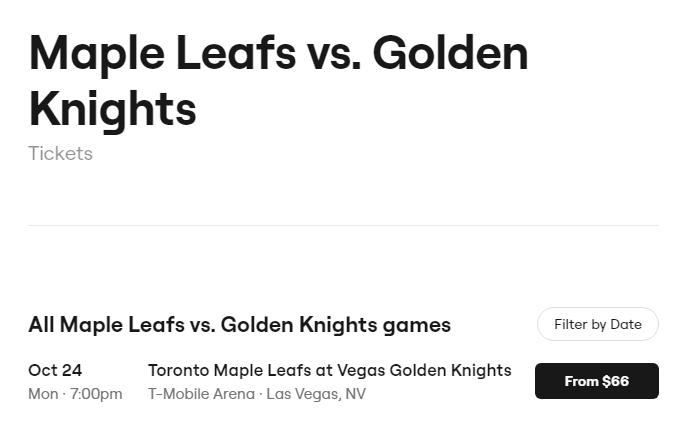The height and width of the screenshot is (428, 681).
Task: Click the Mon · 7:00pm game time
Action: pos(75,394)
